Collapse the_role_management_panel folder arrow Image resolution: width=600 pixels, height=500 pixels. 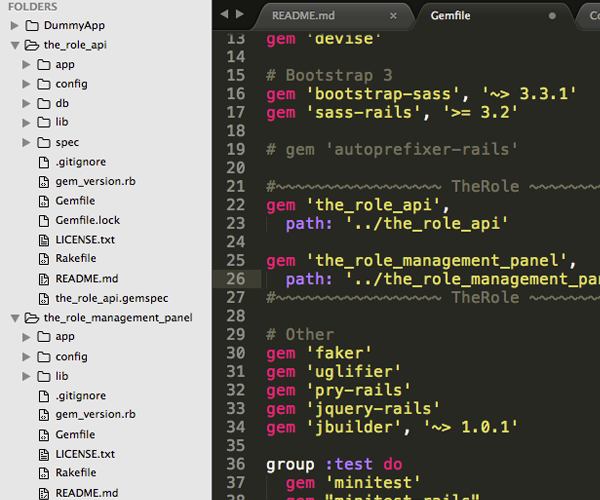[15, 318]
